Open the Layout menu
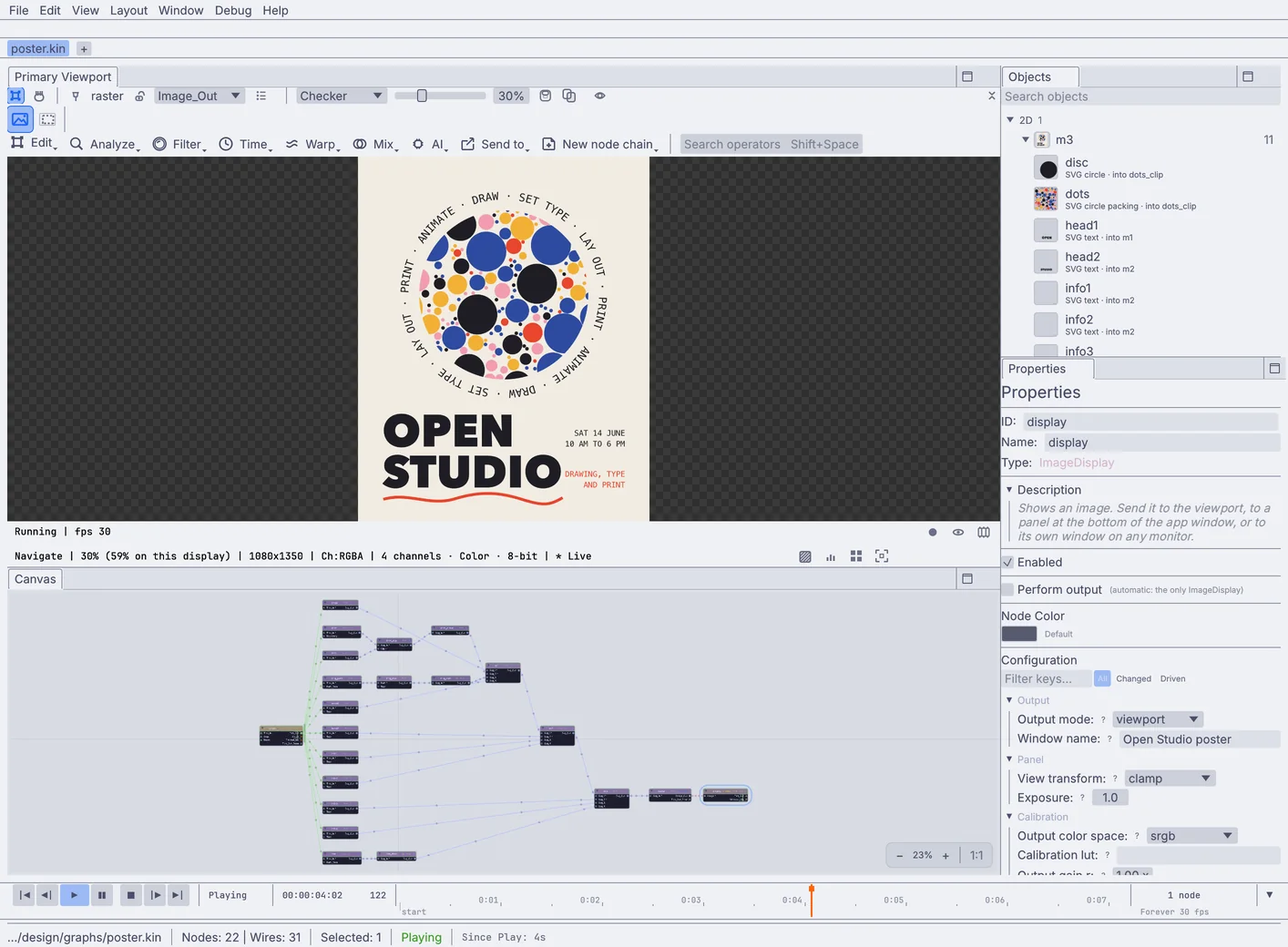 point(128,10)
